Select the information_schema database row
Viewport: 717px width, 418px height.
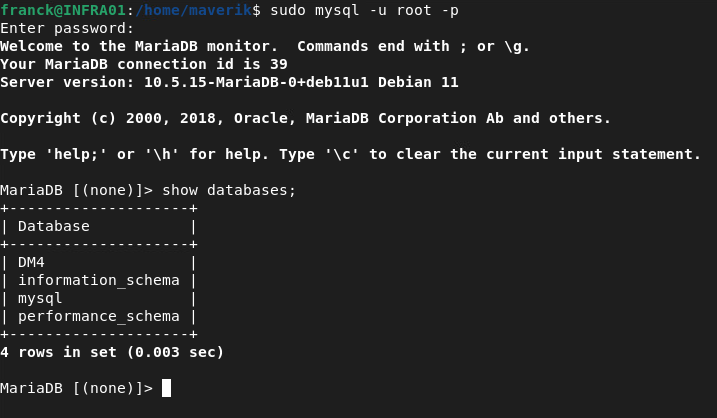coord(98,280)
